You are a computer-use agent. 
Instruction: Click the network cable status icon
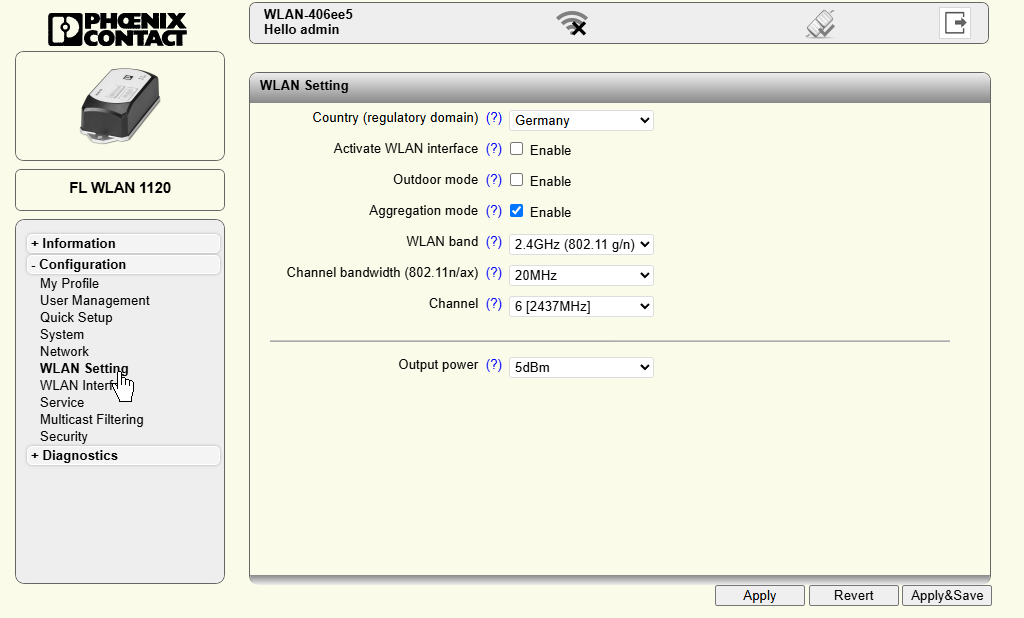coord(820,24)
